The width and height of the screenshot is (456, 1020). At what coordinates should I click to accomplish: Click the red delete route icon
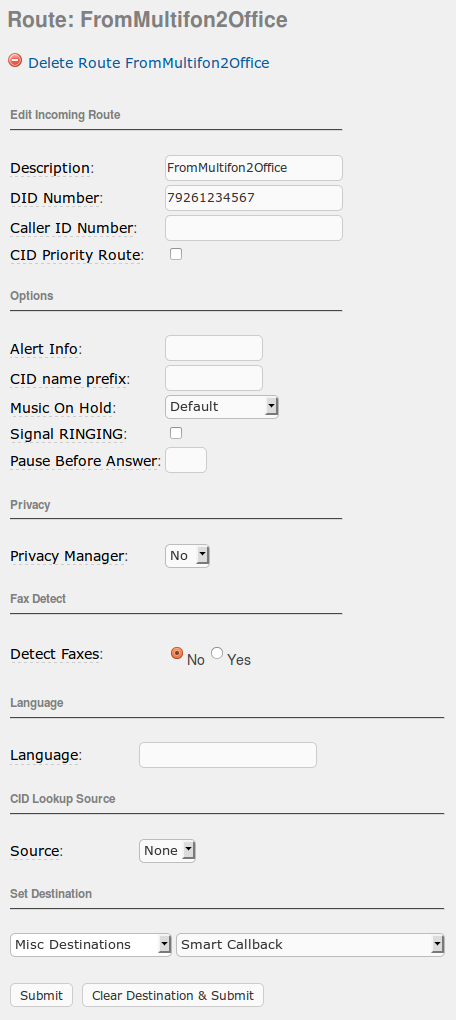tap(15, 60)
